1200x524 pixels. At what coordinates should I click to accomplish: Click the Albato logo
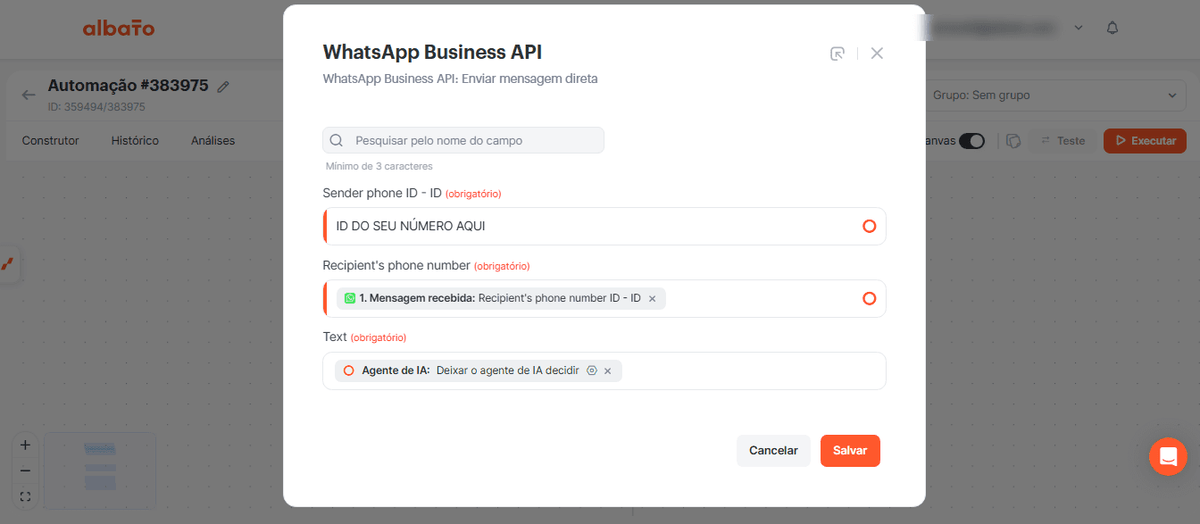click(118, 28)
